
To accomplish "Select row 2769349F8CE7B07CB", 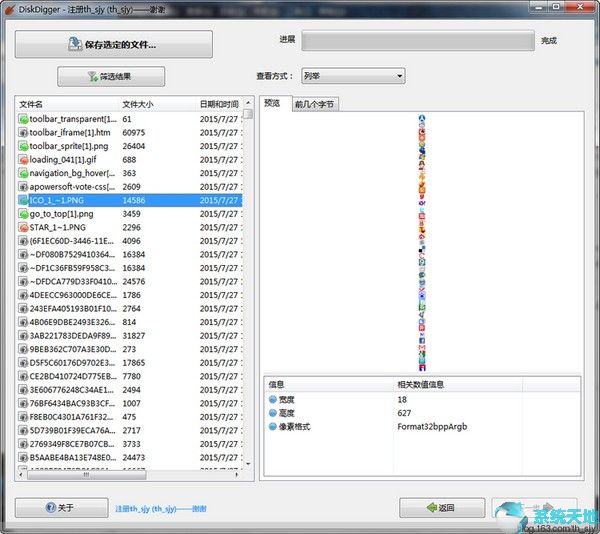I will point(129,444).
